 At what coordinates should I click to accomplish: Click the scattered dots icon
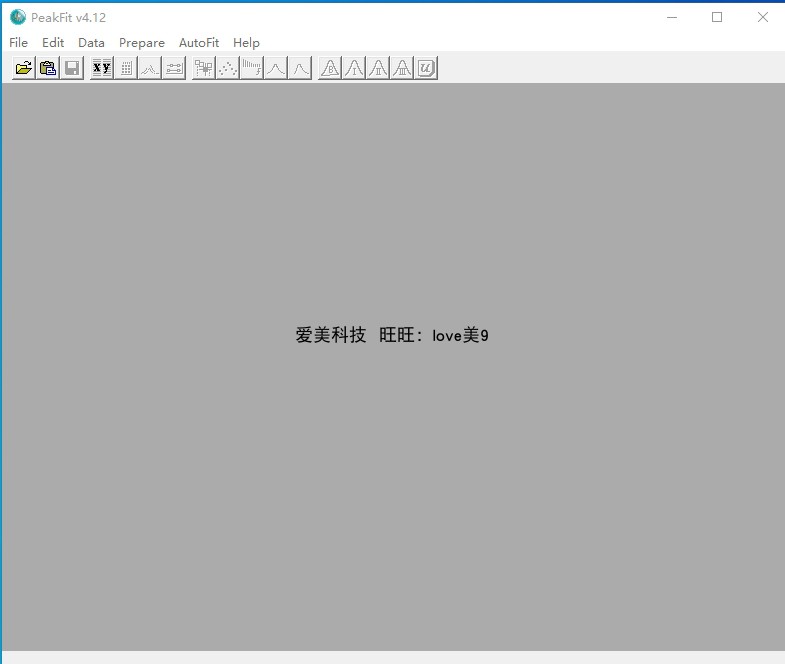point(228,68)
